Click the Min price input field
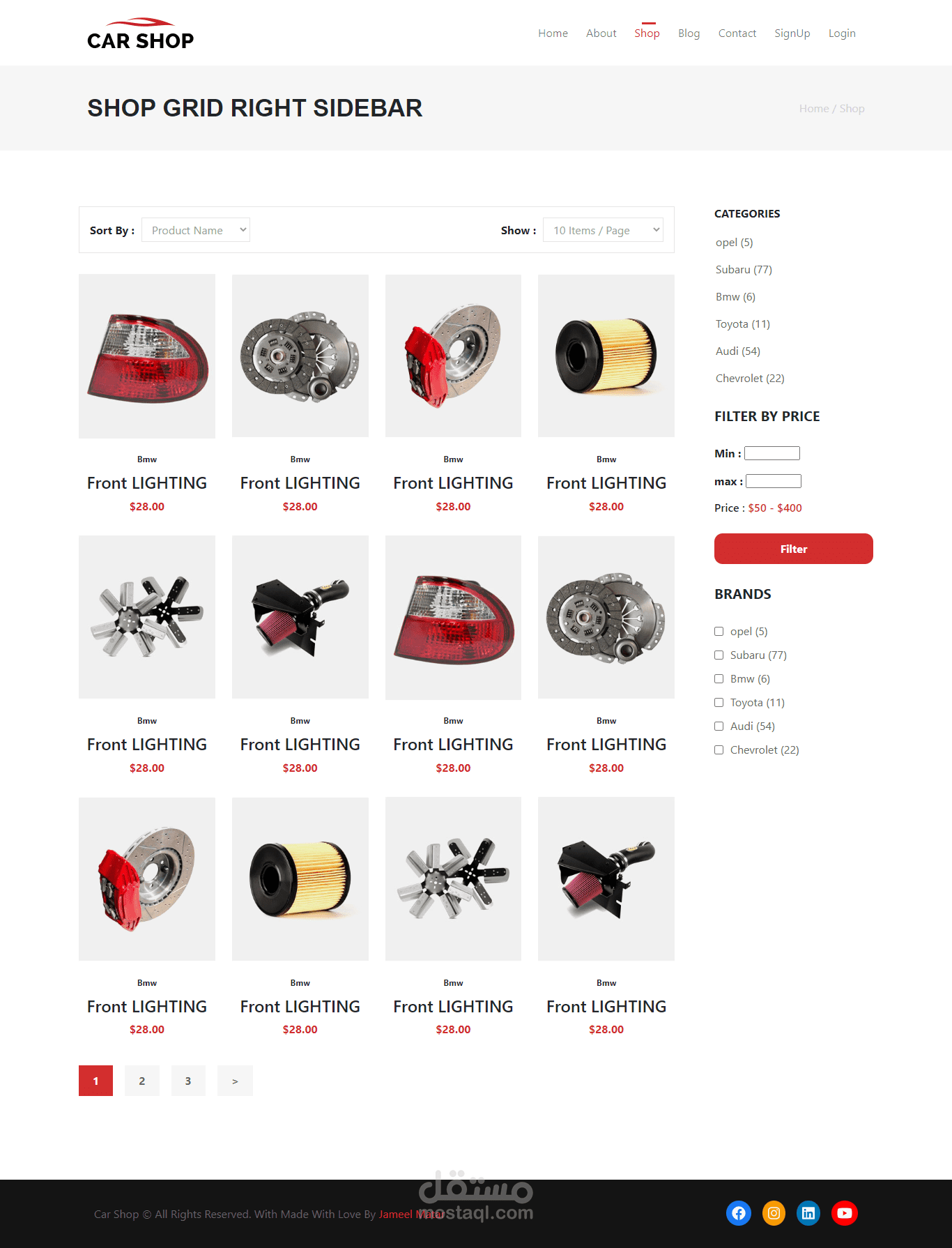The width and height of the screenshot is (952, 1248). pos(772,453)
